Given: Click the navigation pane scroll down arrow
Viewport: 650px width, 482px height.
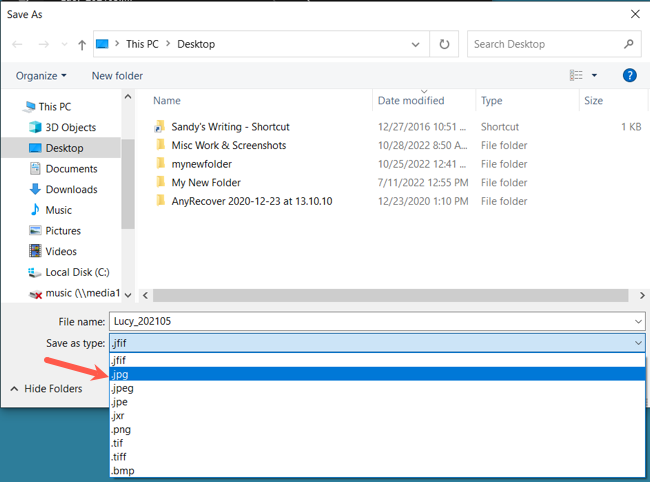Looking at the screenshot, I should point(128,295).
